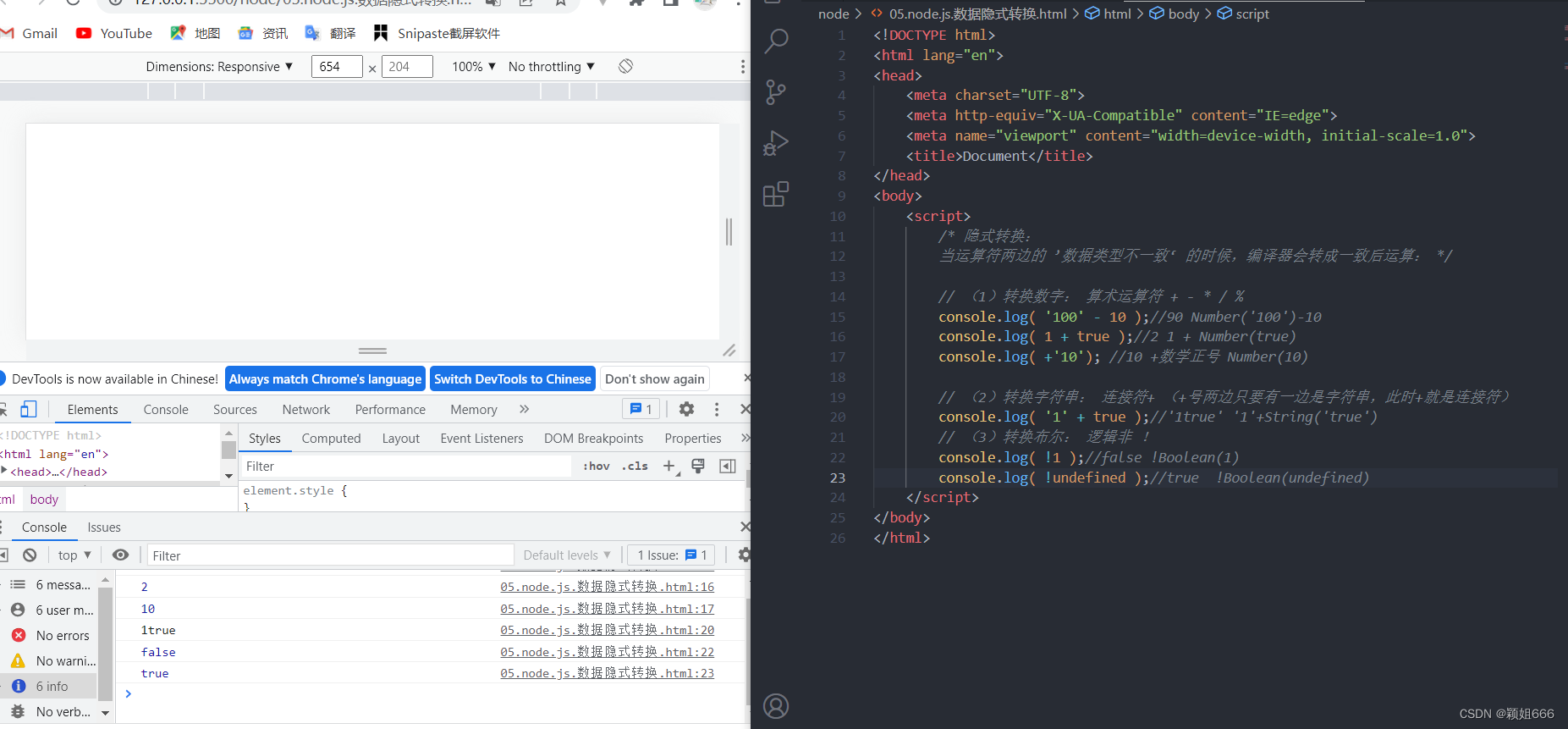Screen dimensions: 1568x729
Task: Show more DevTools panels chevron
Action: [524, 409]
